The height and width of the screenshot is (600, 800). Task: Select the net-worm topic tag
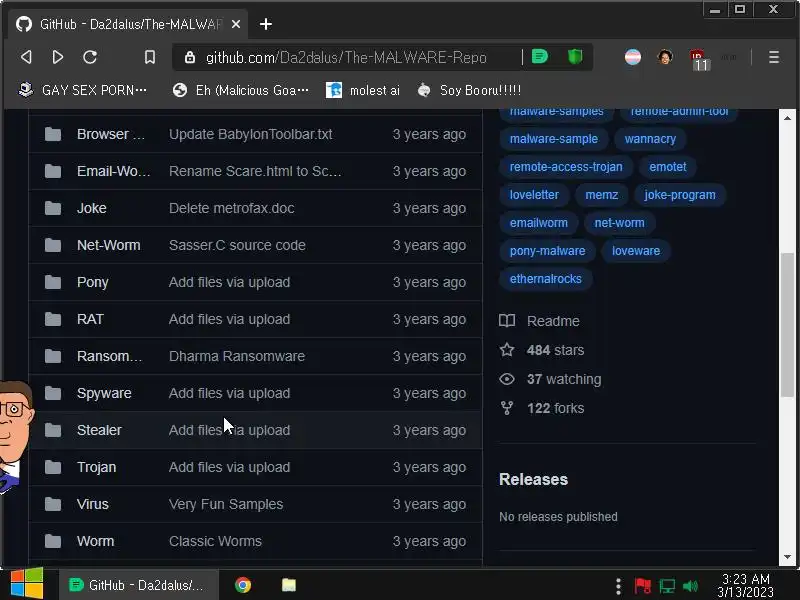click(619, 223)
